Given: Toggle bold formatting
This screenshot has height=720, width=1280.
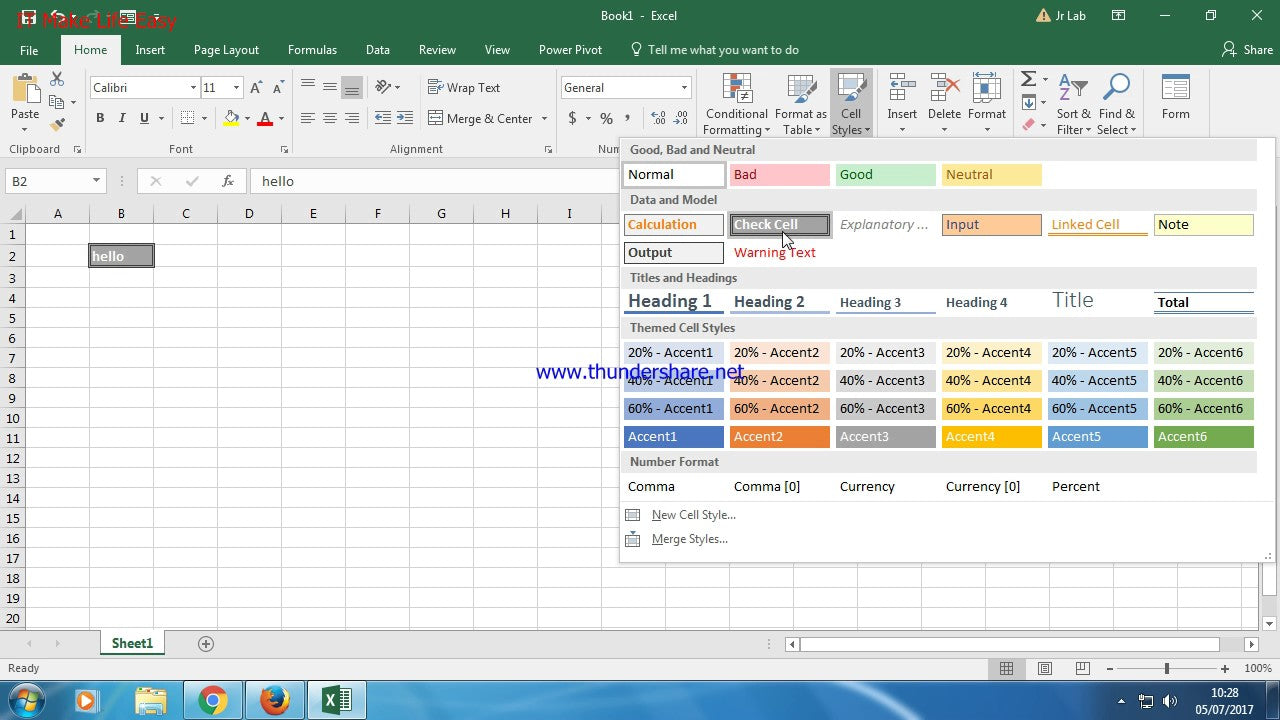Looking at the screenshot, I should (x=99, y=118).
